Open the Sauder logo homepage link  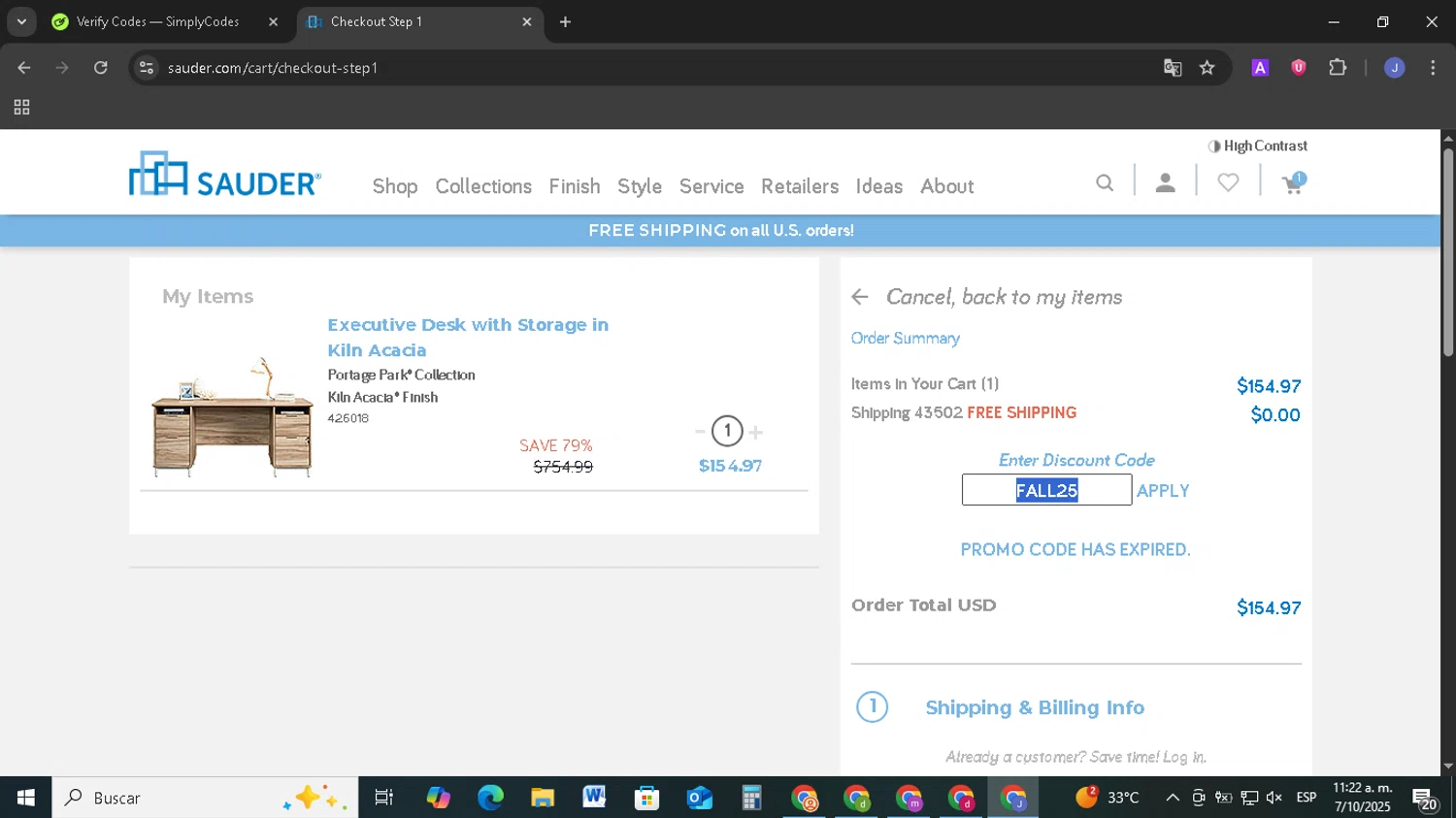tap(225, 175)
